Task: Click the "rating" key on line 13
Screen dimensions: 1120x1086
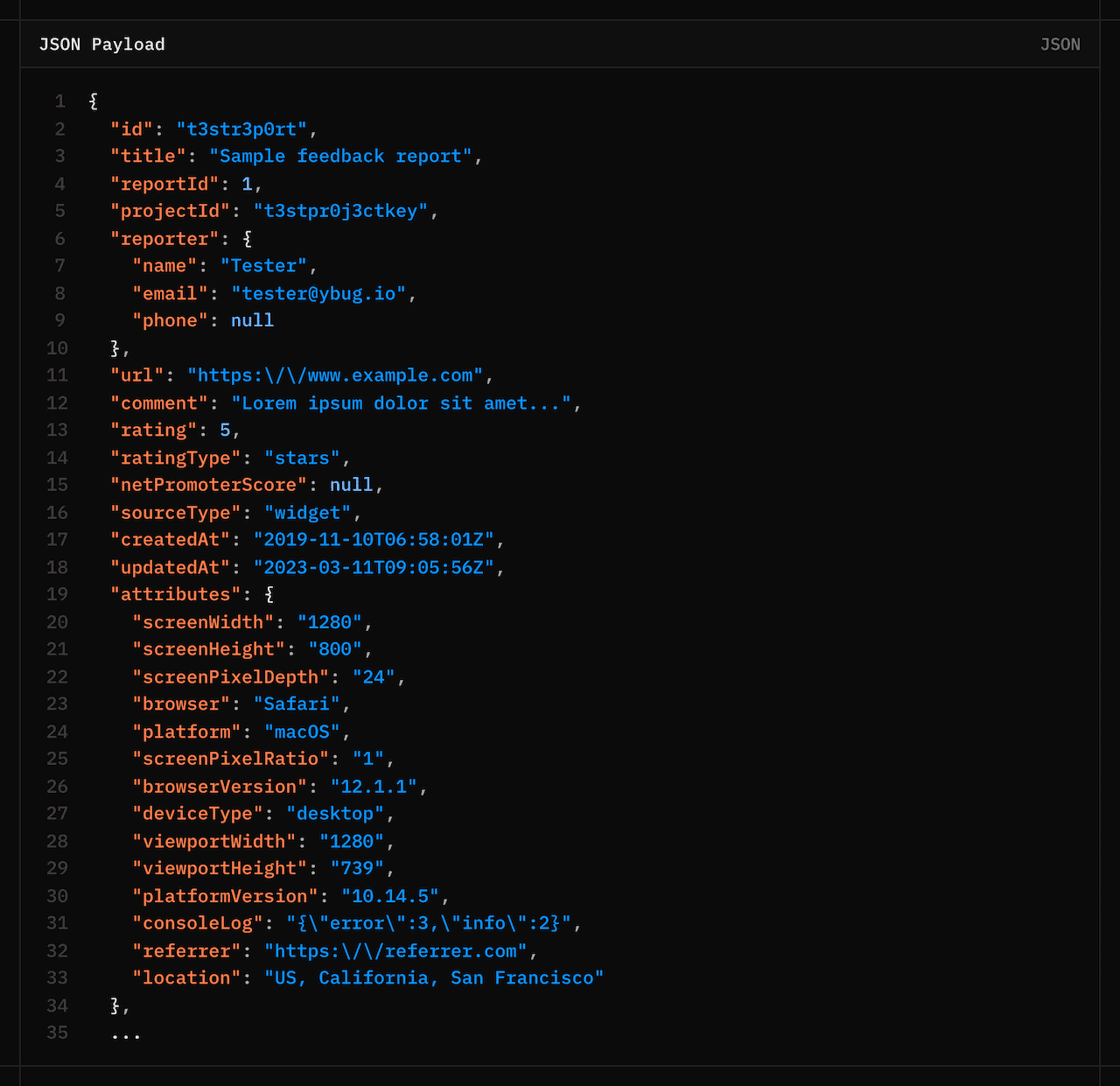Action: pyautogui.click(x=154, y=430)
